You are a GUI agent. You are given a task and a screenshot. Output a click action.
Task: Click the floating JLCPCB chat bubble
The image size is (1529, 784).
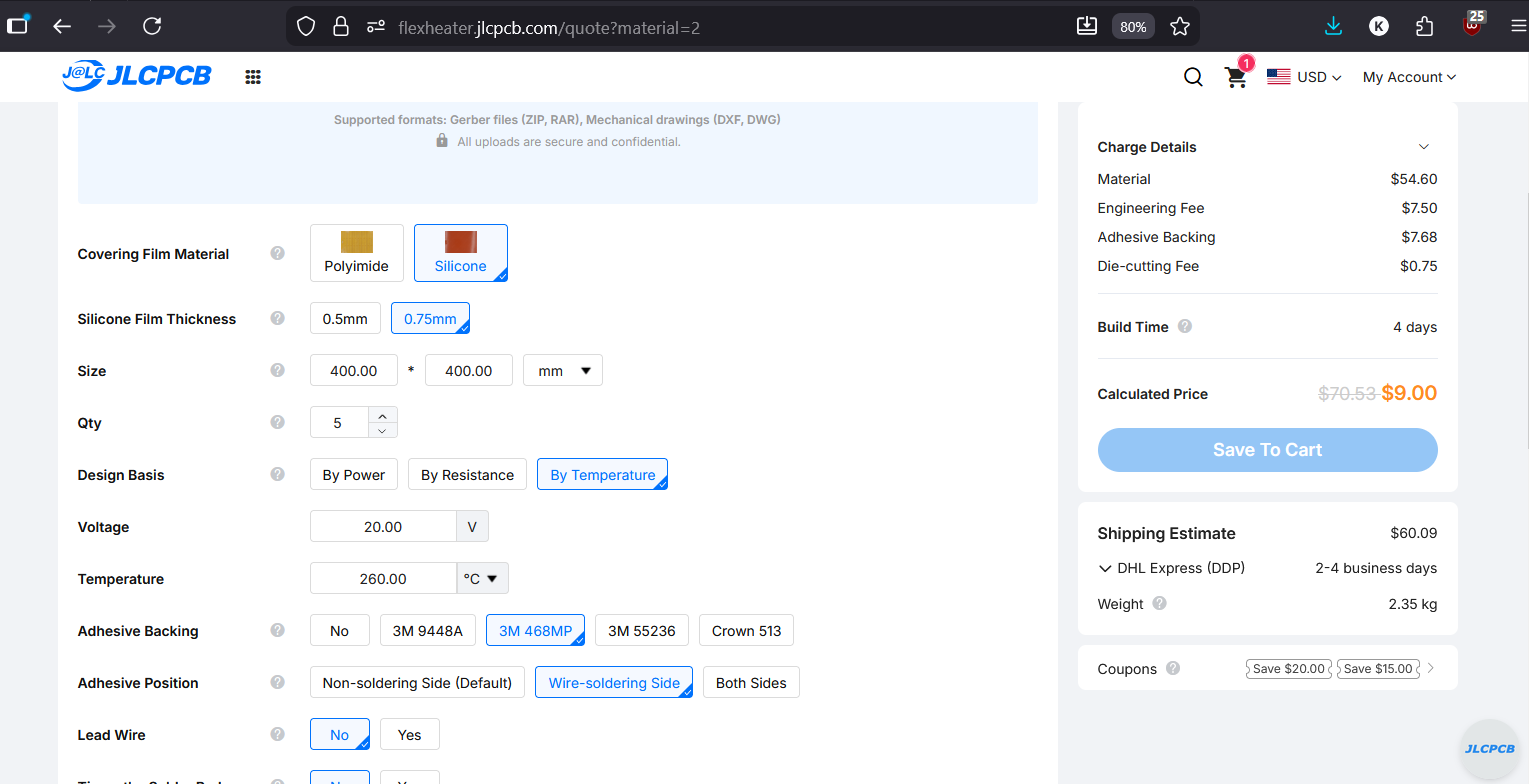click(1490, 749)
